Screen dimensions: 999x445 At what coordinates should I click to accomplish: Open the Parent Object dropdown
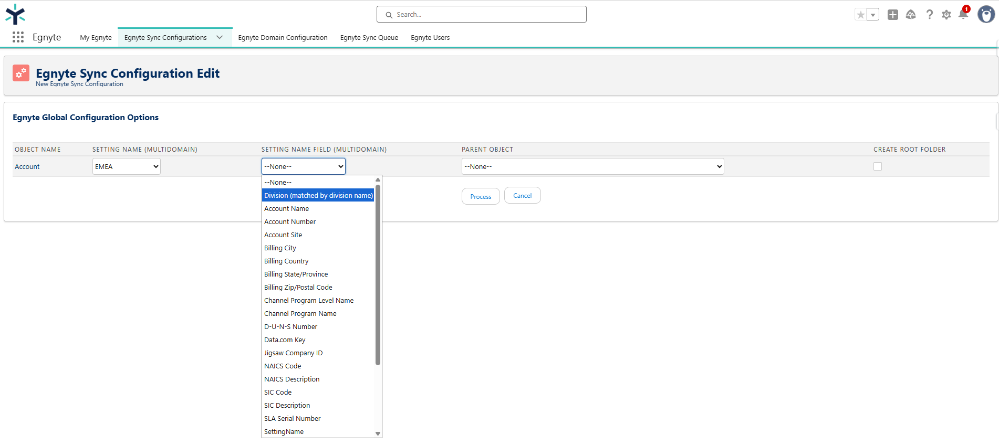593,166
